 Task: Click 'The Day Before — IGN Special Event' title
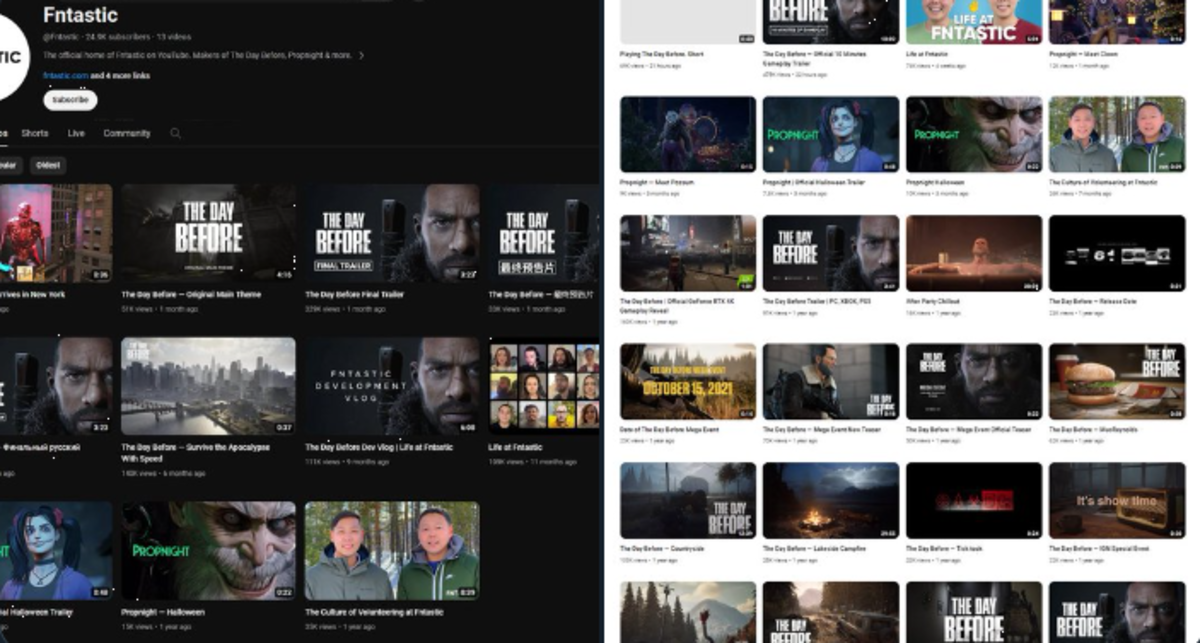point(1099,549)
